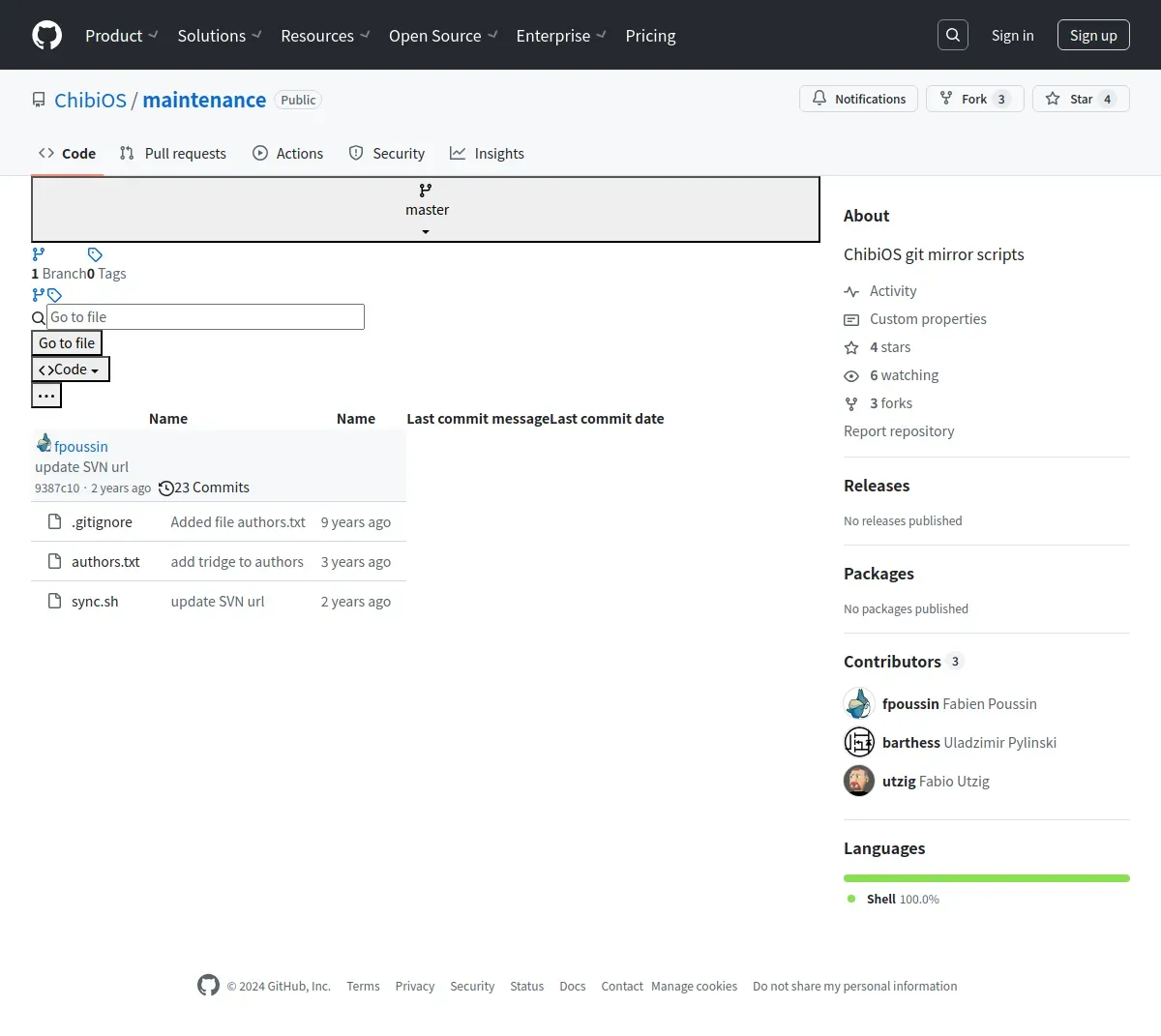Image resolution: width=1161 pixels, height=1036 pixels.
Task: Open the Docs footer link
Action: [573, 986]
